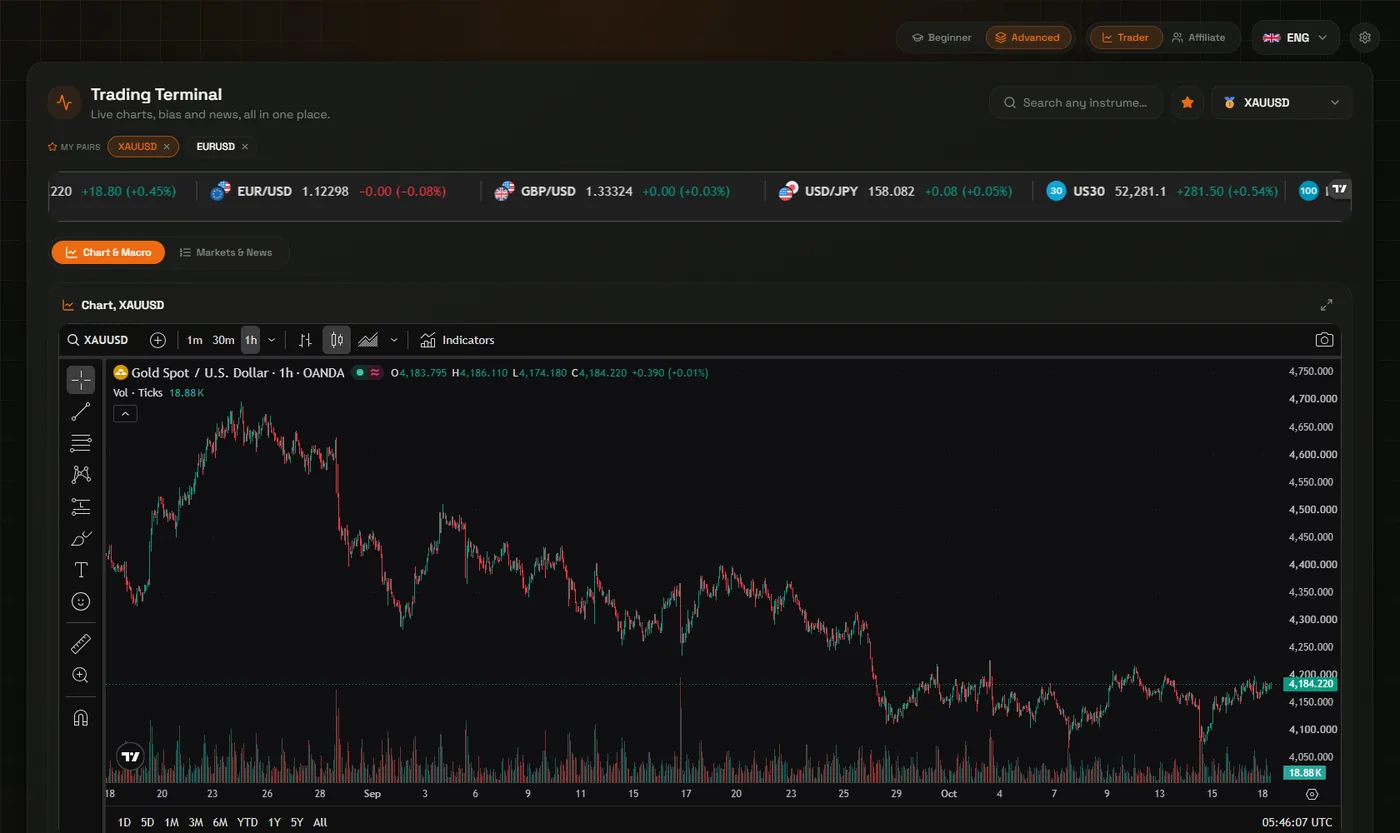Switch chart style to bars

[306, 340]
